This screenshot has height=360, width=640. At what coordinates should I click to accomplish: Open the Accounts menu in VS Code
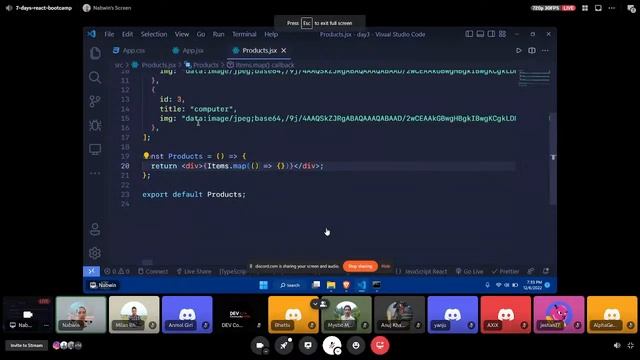click(95, 229)
